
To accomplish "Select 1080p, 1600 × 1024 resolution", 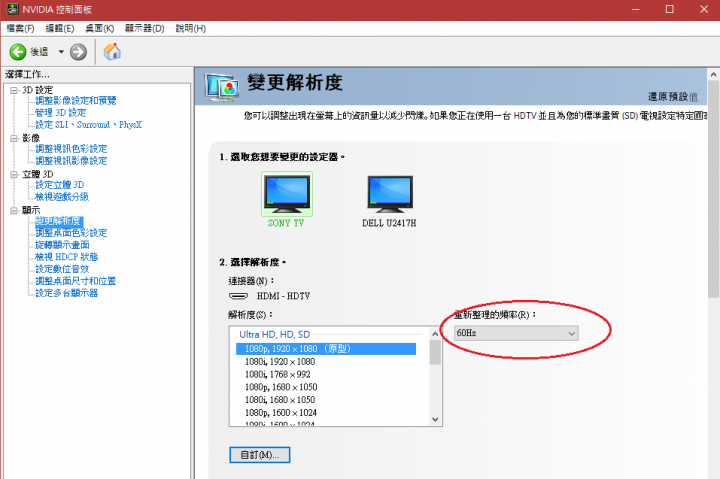I will tap(281, 413).
